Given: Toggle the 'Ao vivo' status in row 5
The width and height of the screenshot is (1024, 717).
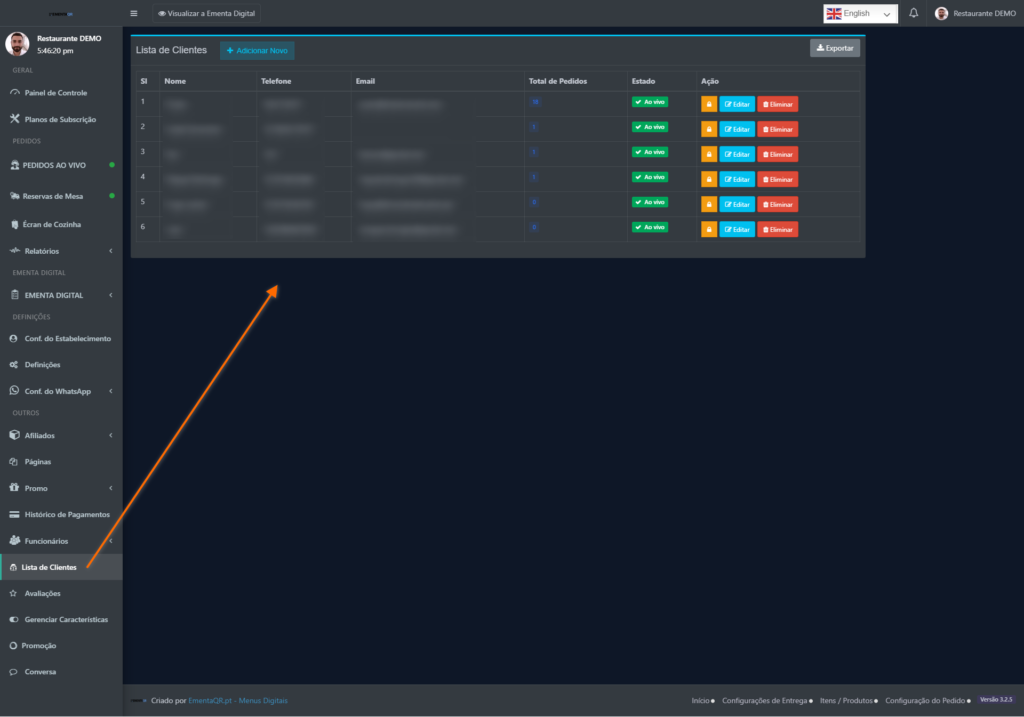Looking at the screenshot, I should point(649,202).
